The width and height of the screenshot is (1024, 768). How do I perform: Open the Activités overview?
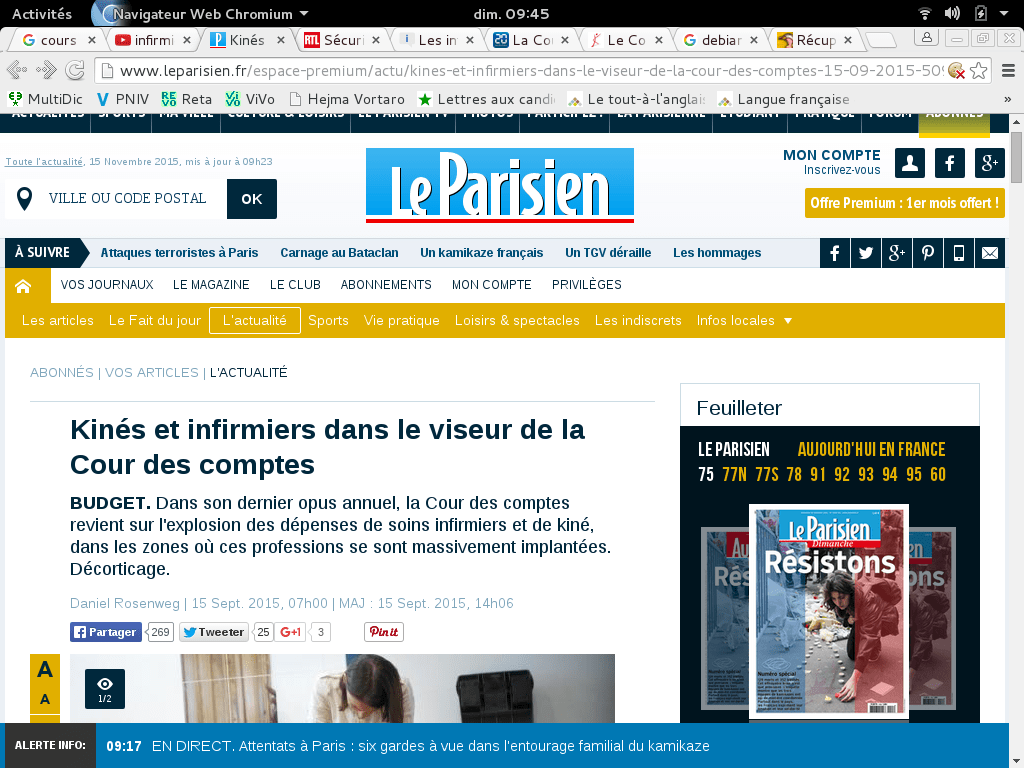tap(42, 14)
